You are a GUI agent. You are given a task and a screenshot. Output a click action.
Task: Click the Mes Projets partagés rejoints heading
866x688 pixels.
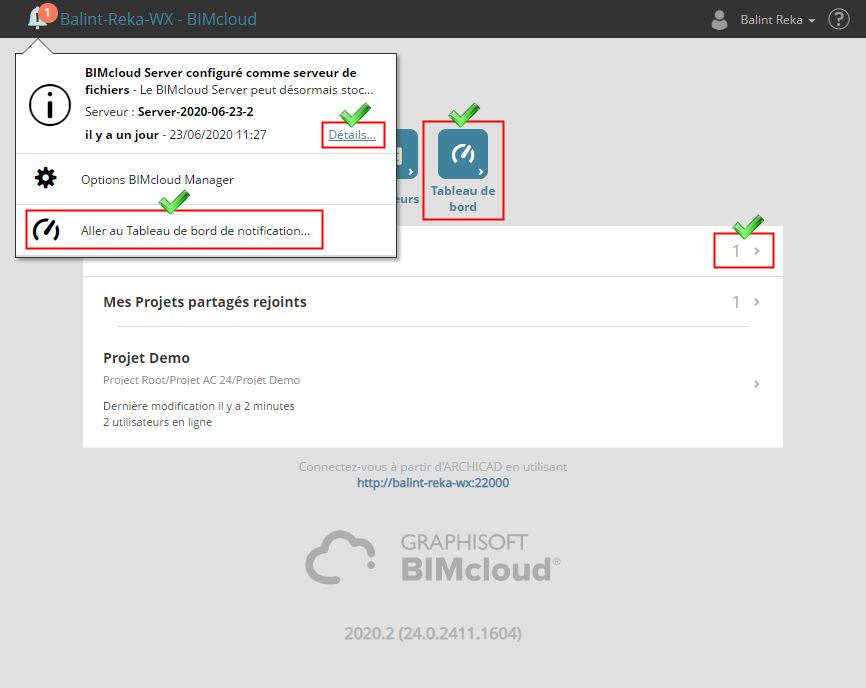pyautogui.click(x=205, y=302)
